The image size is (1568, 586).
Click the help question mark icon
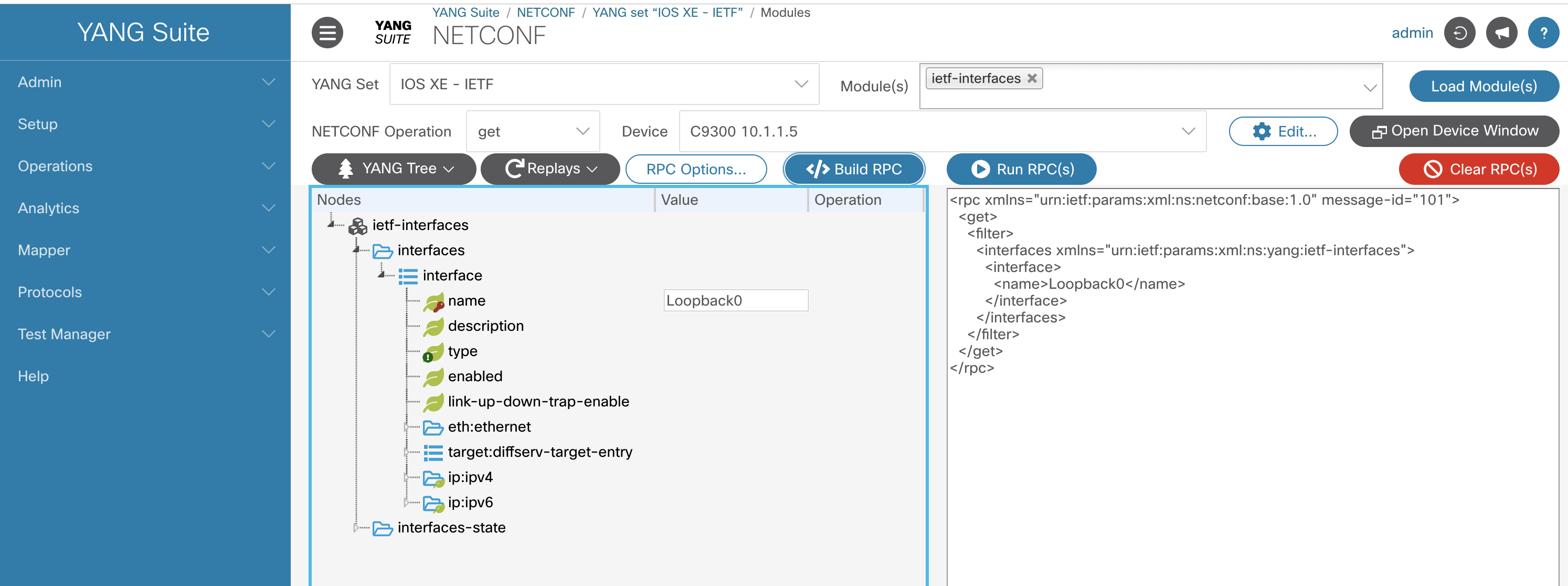point(1543,33)
